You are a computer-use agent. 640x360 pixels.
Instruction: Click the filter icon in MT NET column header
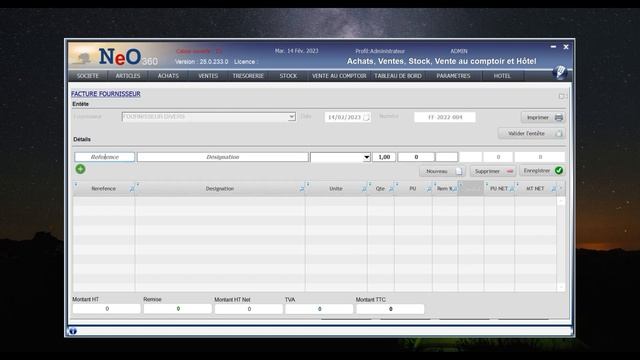553,189
